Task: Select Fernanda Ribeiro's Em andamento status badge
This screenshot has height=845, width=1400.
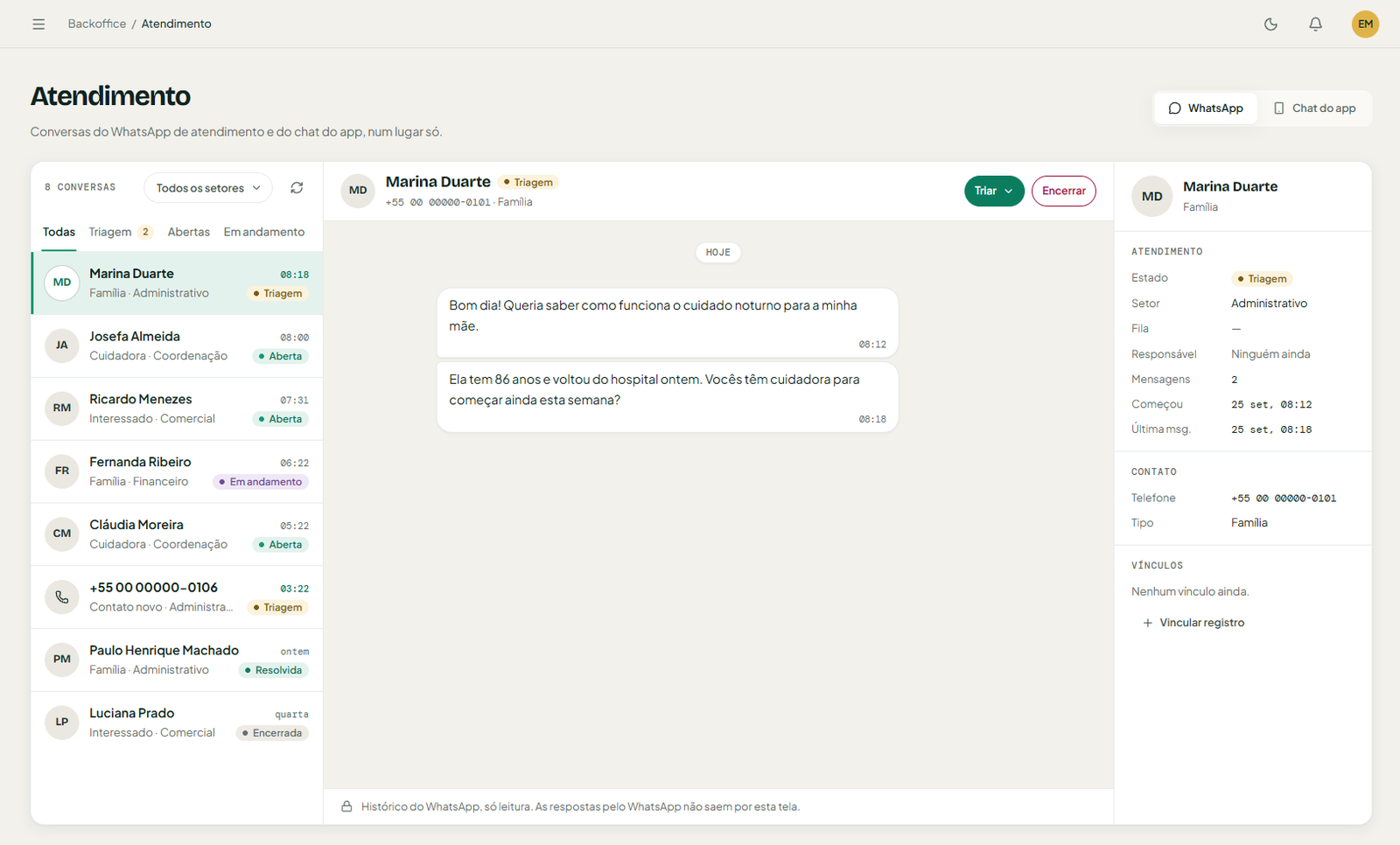Action: [x=261, y=482]
